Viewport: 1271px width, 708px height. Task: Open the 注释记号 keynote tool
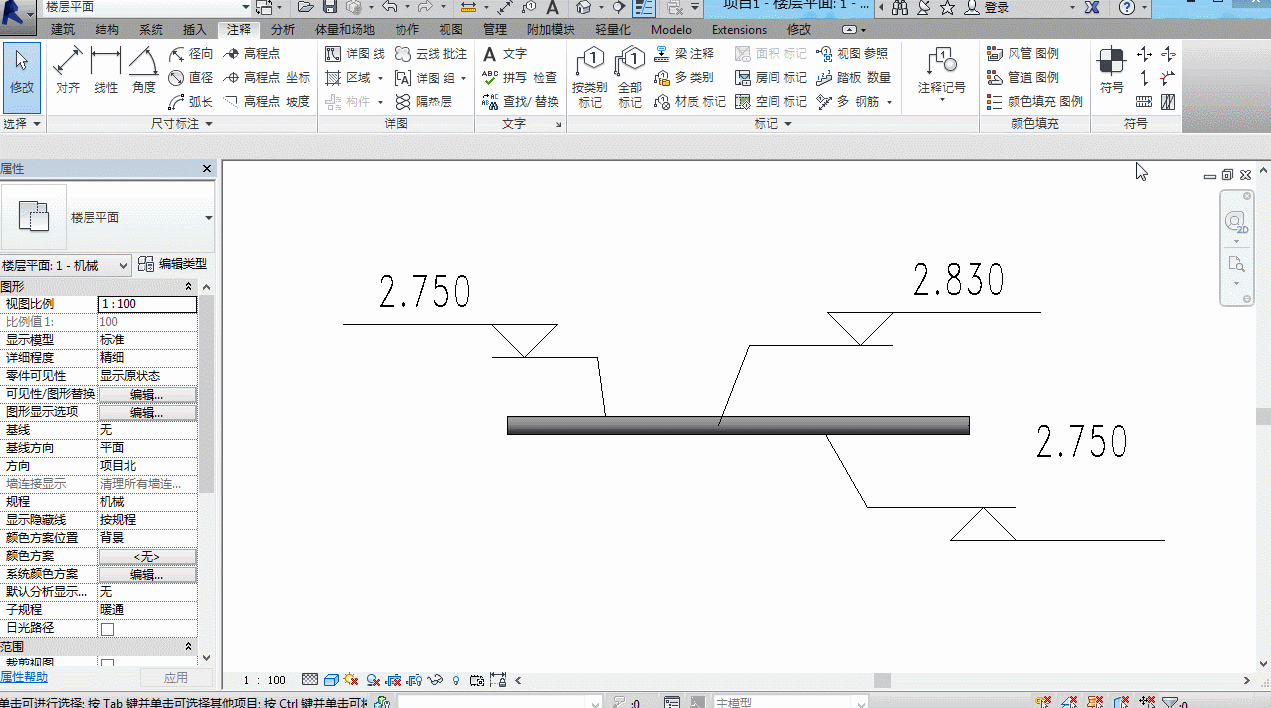tap(942, 72)
